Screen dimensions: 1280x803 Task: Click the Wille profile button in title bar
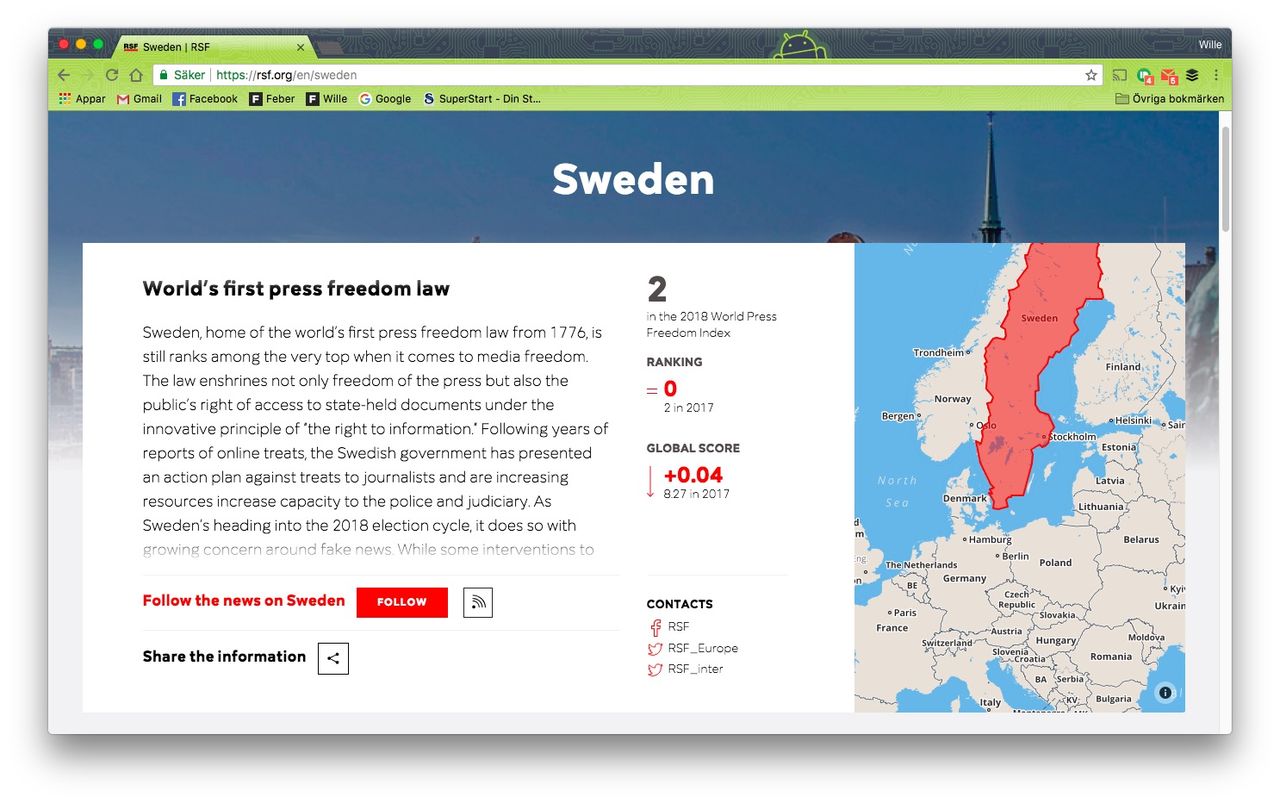pos(1211,45)
